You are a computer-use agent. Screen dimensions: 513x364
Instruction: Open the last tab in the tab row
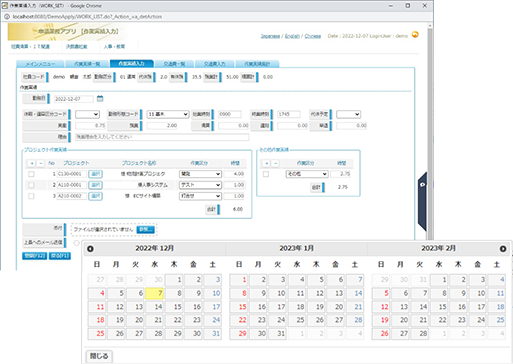[257, 64]
